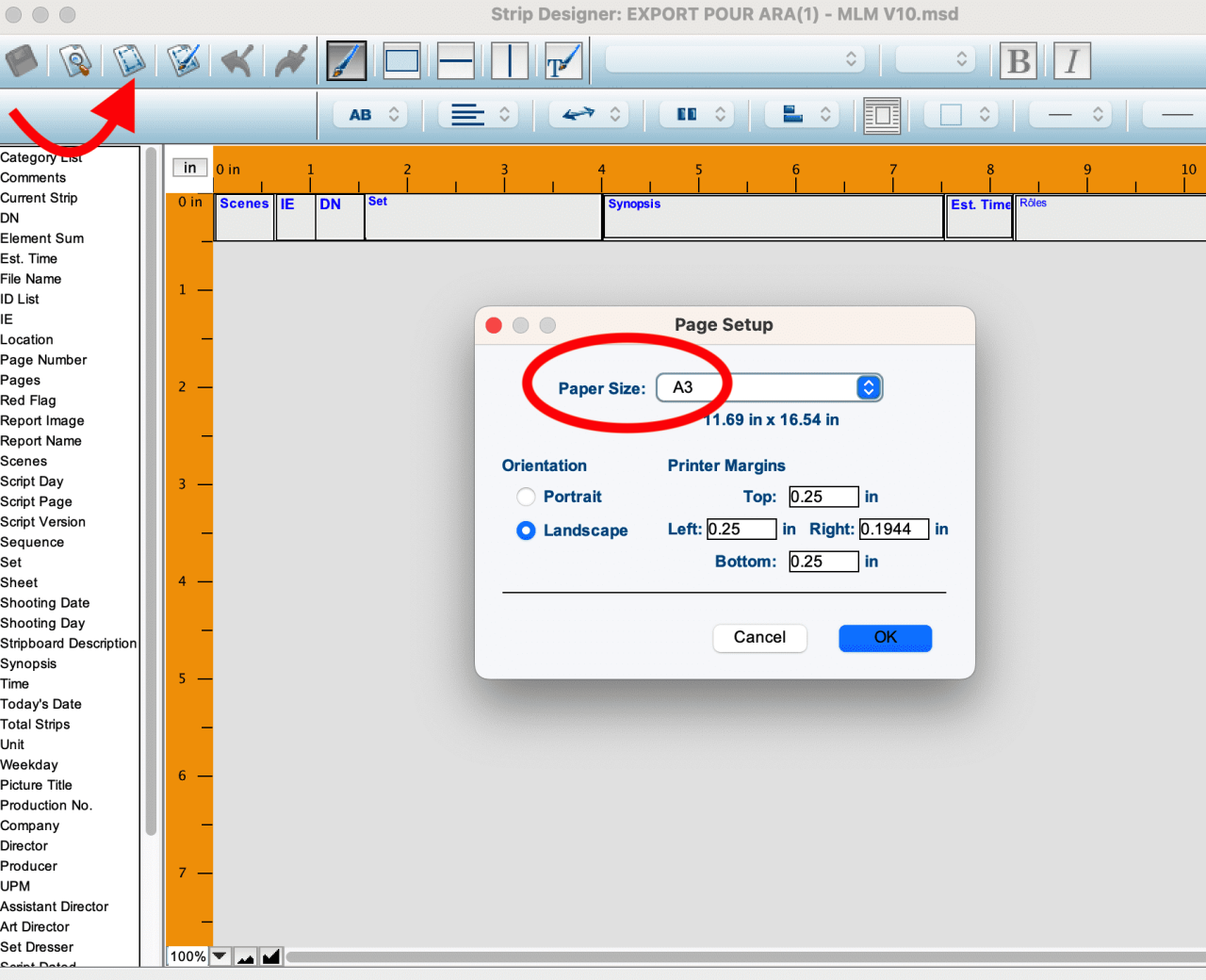Click OK in Page Setup
This screenshot has height=980, width=1206.
tap(885, 638)
